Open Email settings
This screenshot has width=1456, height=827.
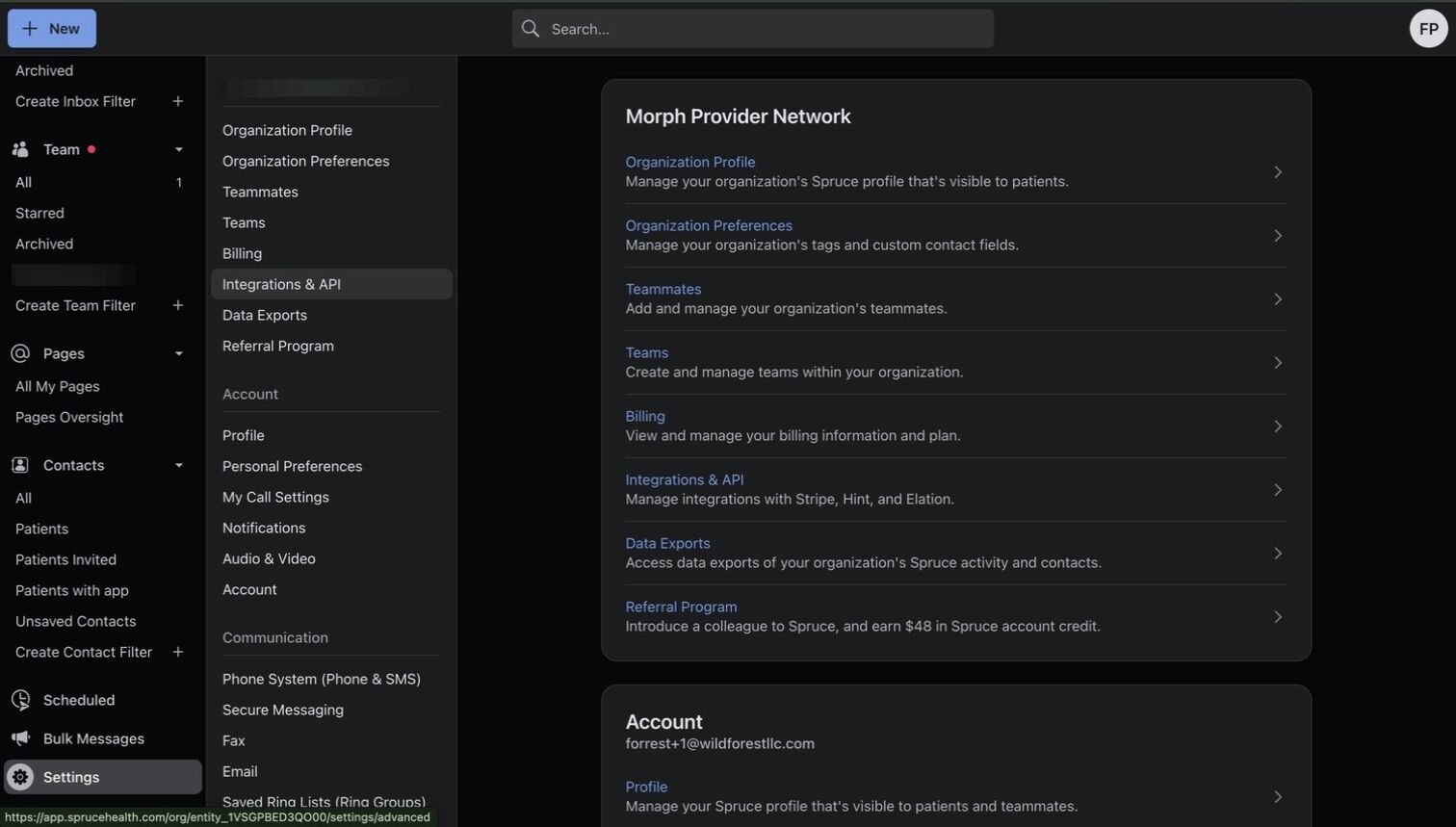tap(240, 771)
